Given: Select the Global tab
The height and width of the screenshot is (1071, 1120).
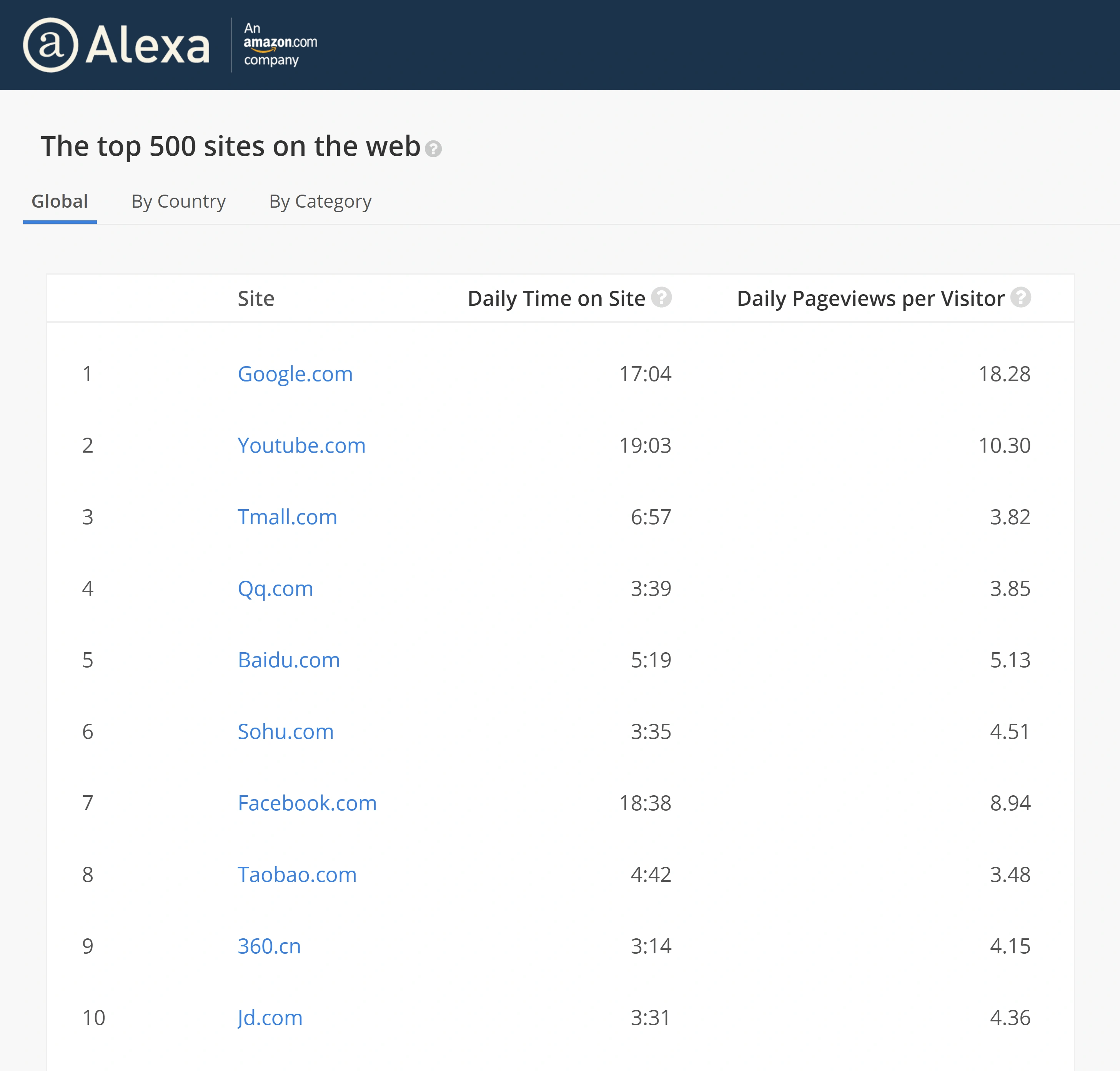Looking at the screenshot, I should click(60, 202).
